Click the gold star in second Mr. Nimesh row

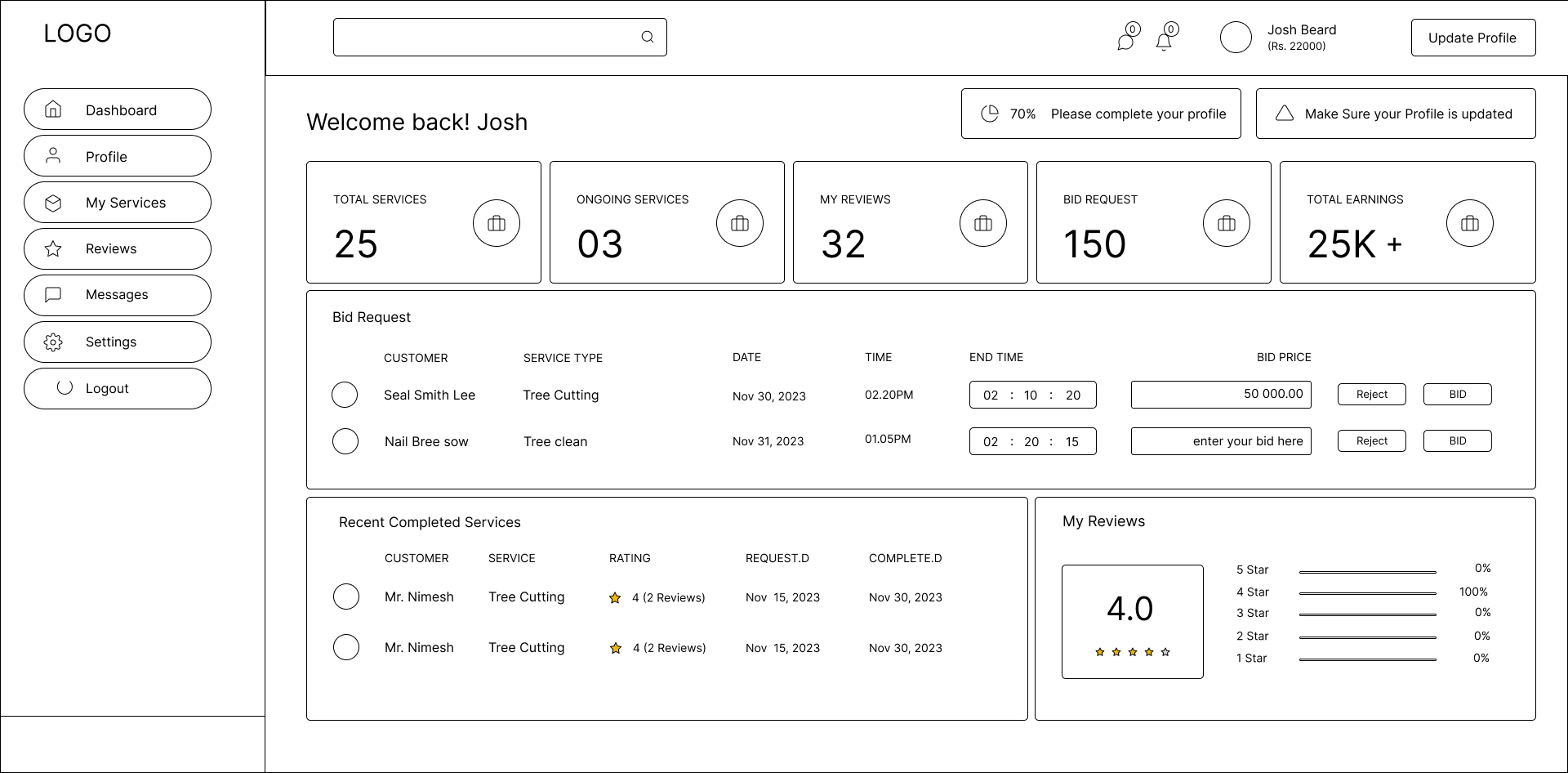tap(616, 648)
